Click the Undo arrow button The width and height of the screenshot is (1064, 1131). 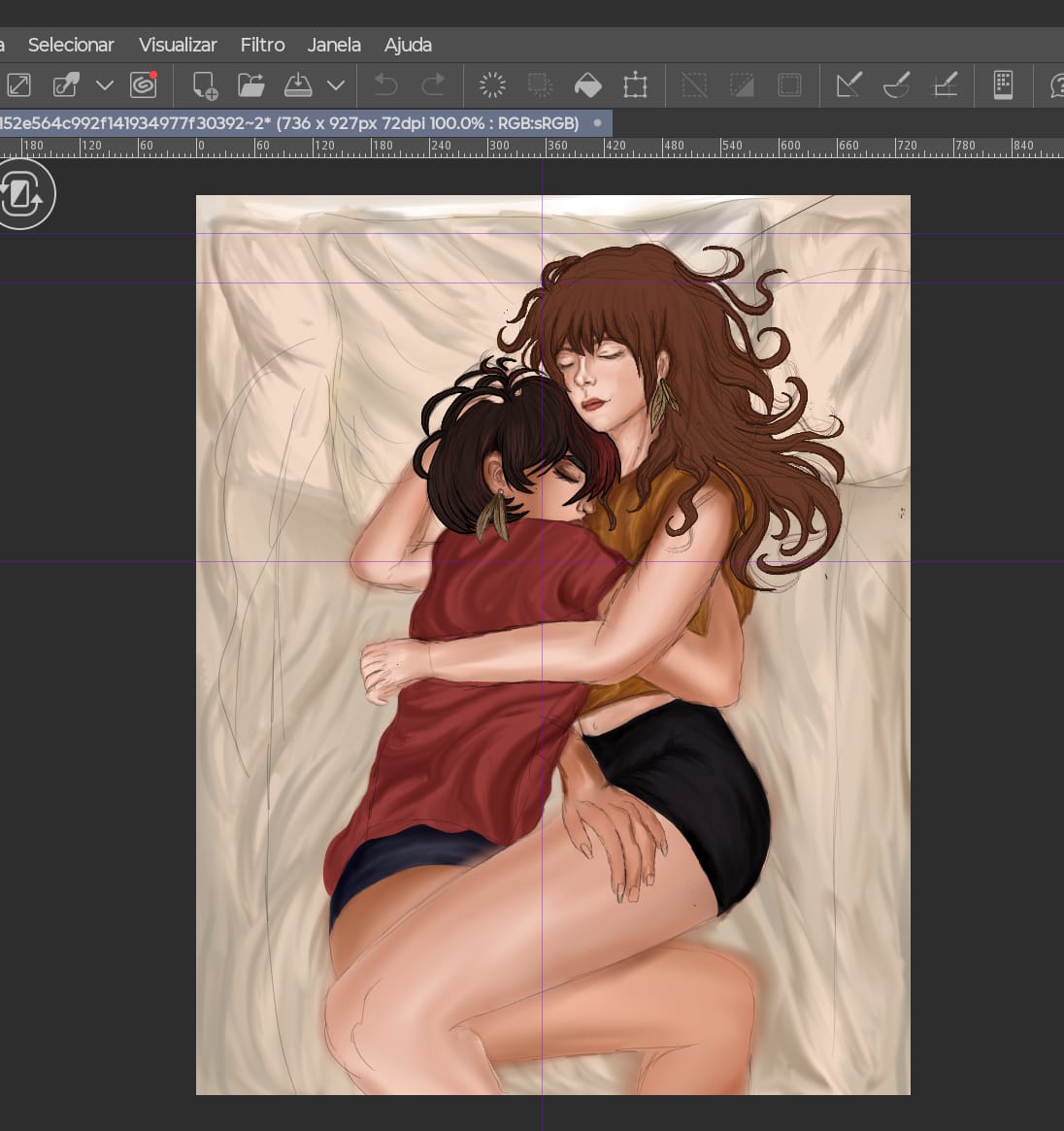click(x=385, y=84)
